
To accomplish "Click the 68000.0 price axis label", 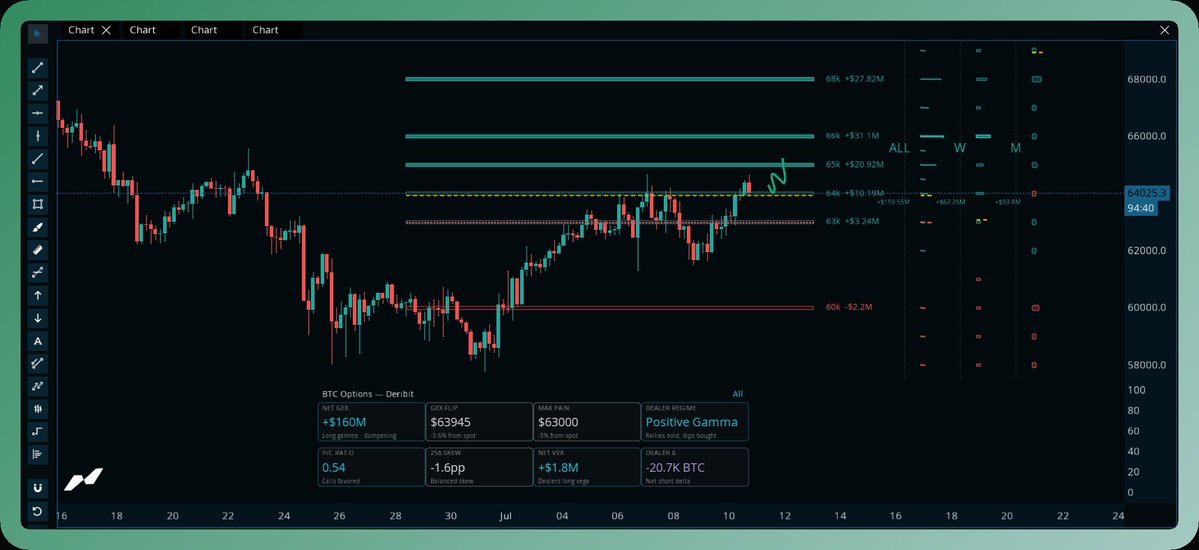I will click(x=1146, y=80).
